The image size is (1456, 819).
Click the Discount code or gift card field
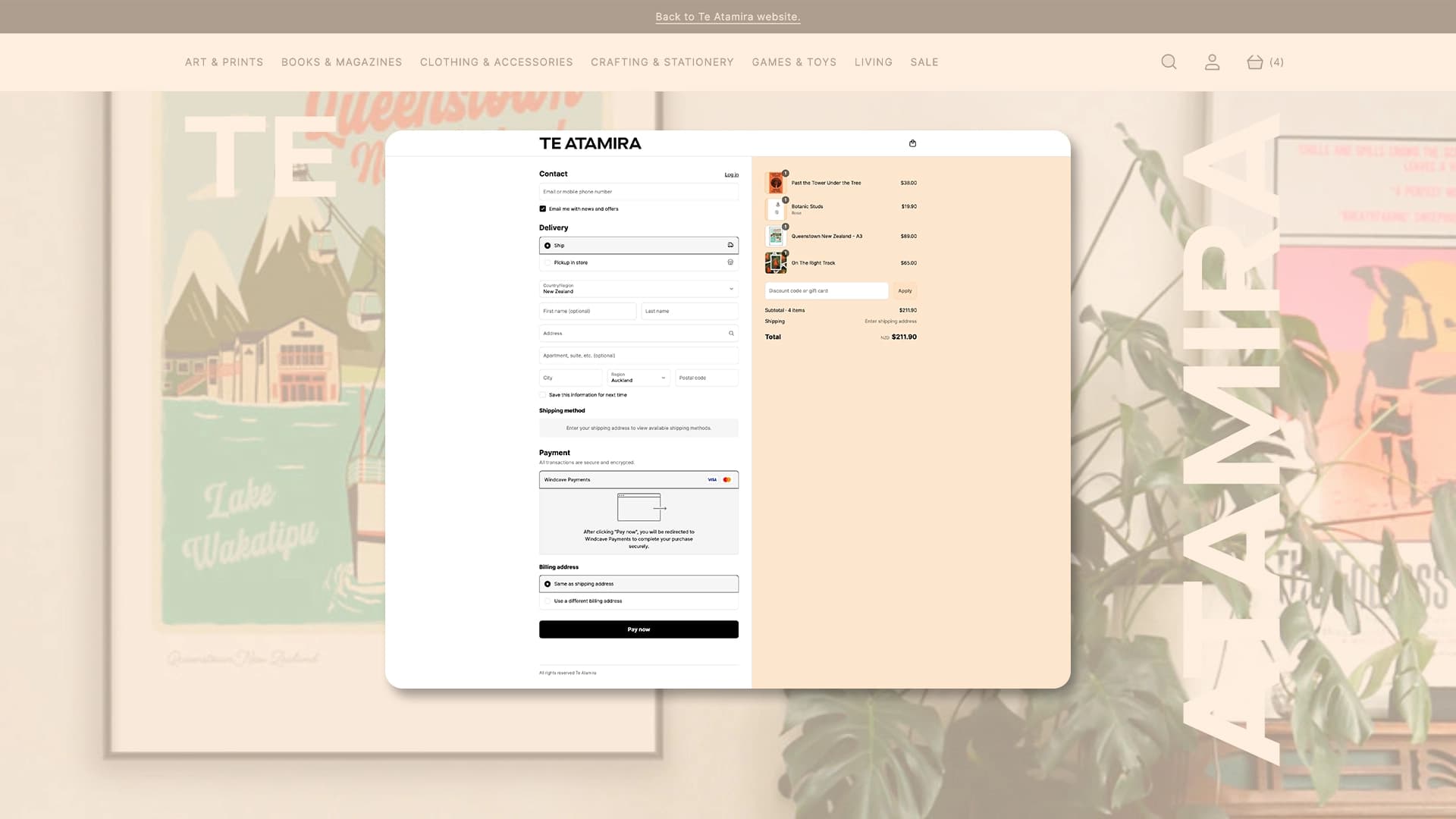(827, 290)
